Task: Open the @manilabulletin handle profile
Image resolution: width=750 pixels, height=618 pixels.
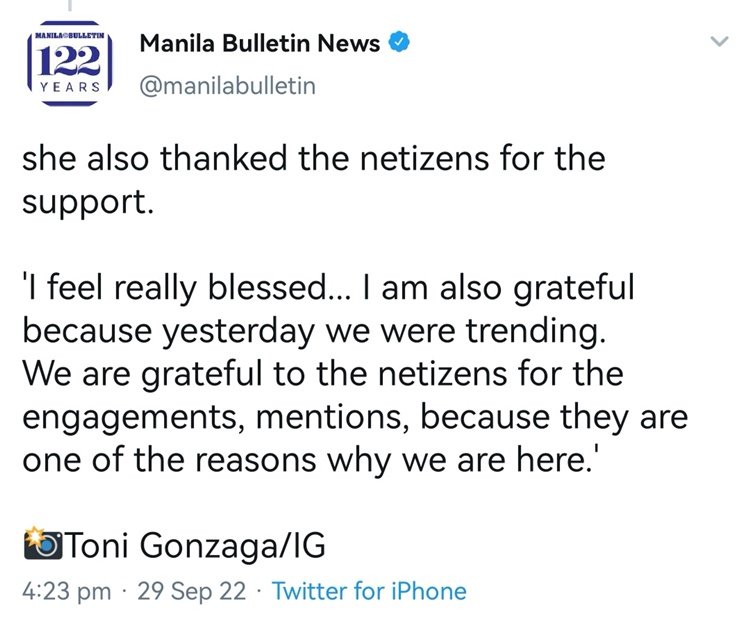Action: pyautogui.click(x=228, y=87)
